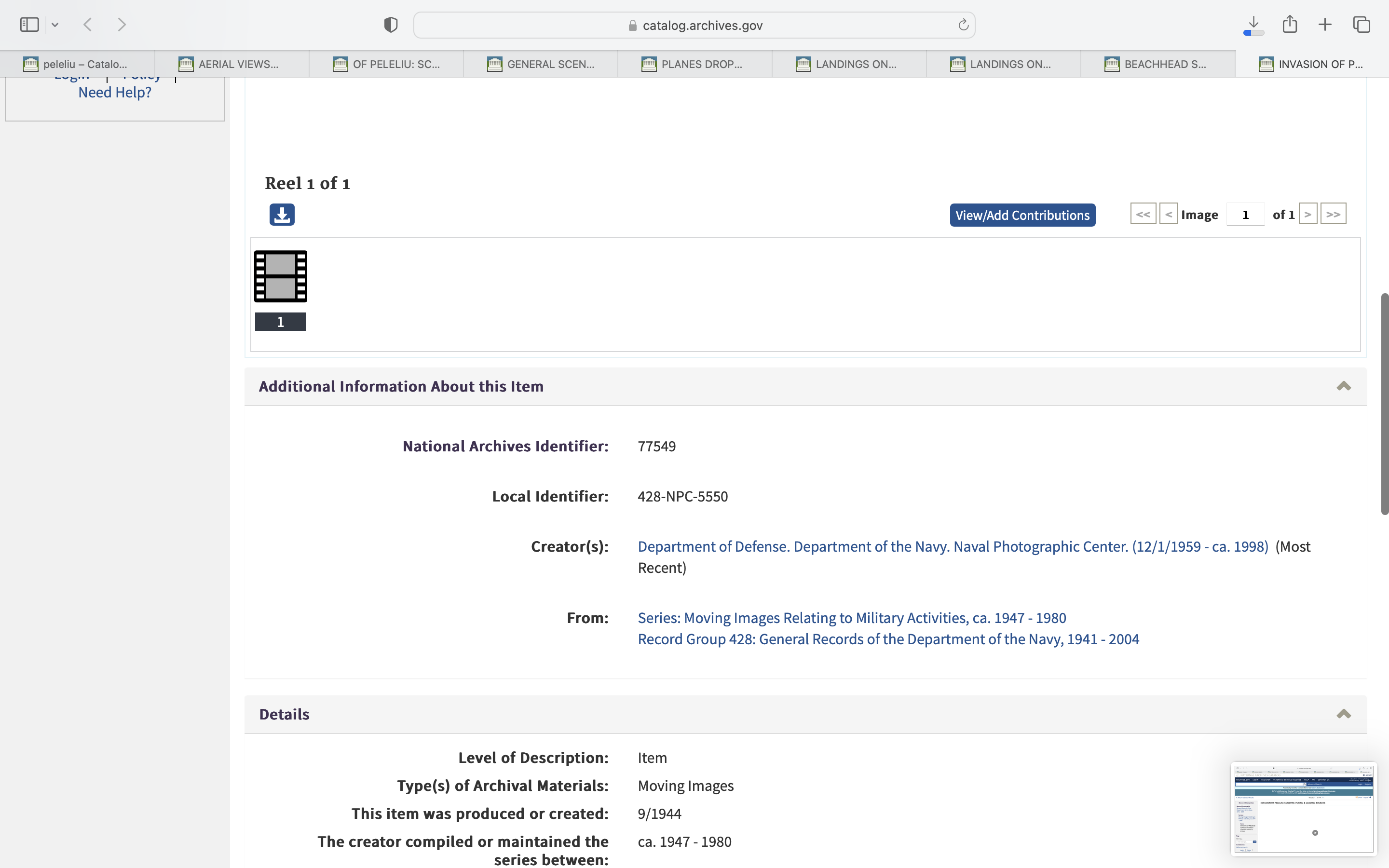This screenshot has height=868, width=1389.
Task: Open a new tab with plus icon
Action: [1325, 25]
